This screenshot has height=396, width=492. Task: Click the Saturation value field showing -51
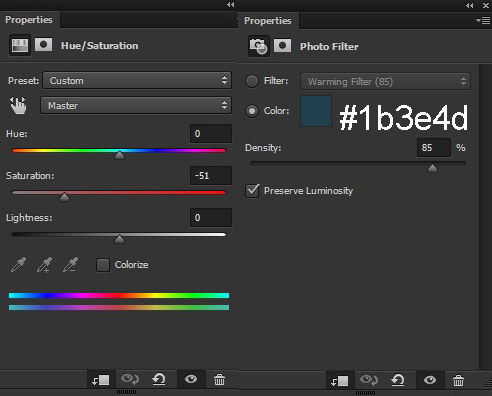(x=211, y=176)
